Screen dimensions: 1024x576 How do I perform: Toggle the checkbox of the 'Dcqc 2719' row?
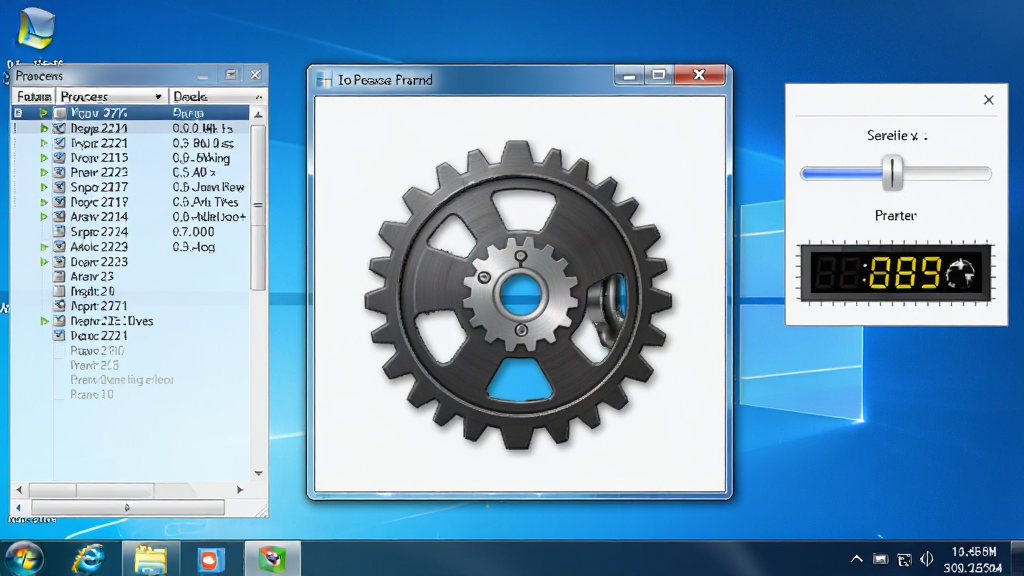tap(59, 202)
